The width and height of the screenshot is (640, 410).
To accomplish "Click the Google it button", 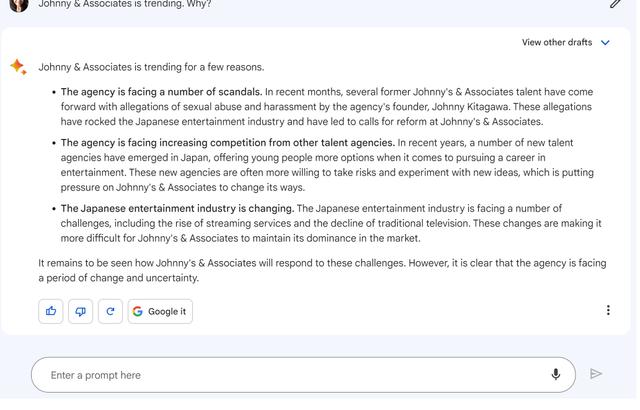I will tap(160, 312).
